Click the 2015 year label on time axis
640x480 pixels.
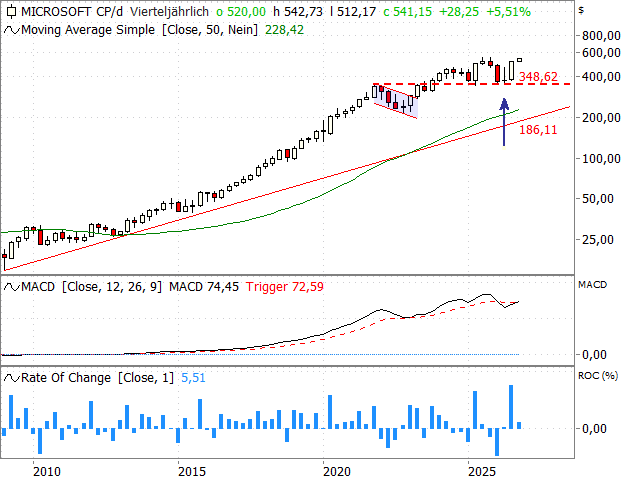(192, 471)
